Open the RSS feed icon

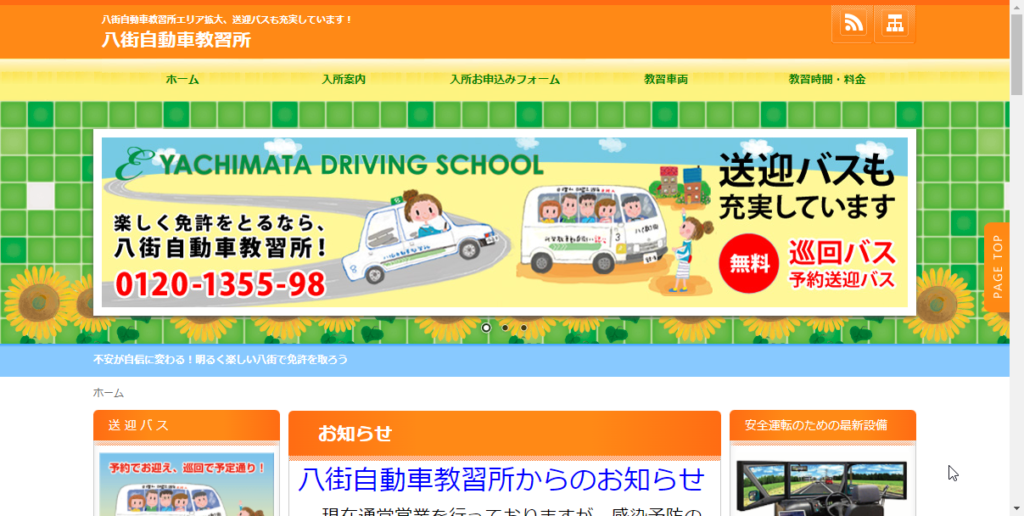[x=852, y=24]
